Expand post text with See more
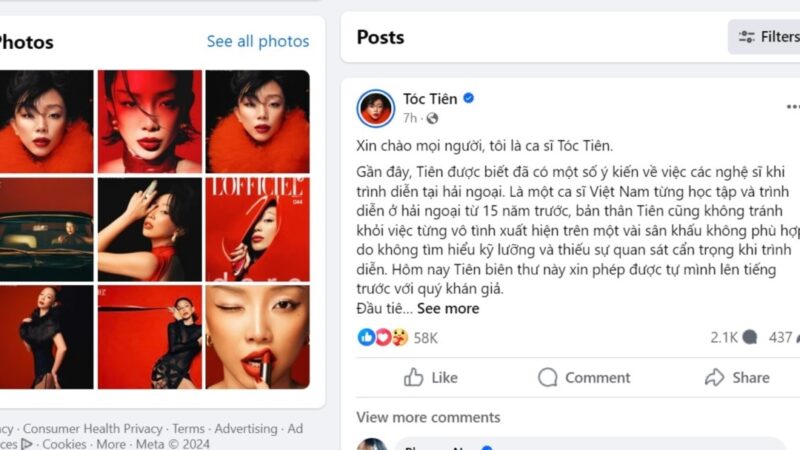 448,308
